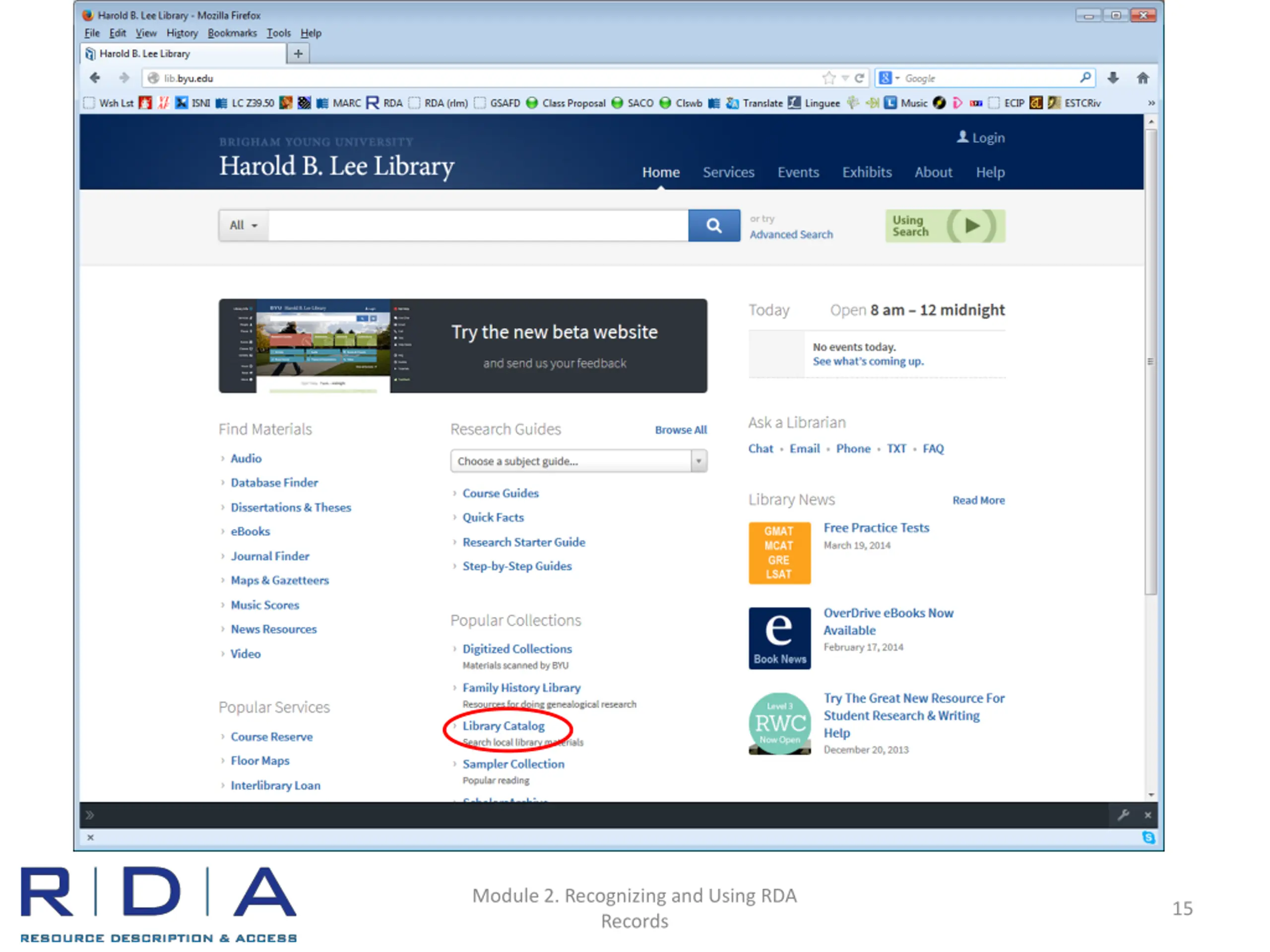Click into the library search text field

click(478, 226)
